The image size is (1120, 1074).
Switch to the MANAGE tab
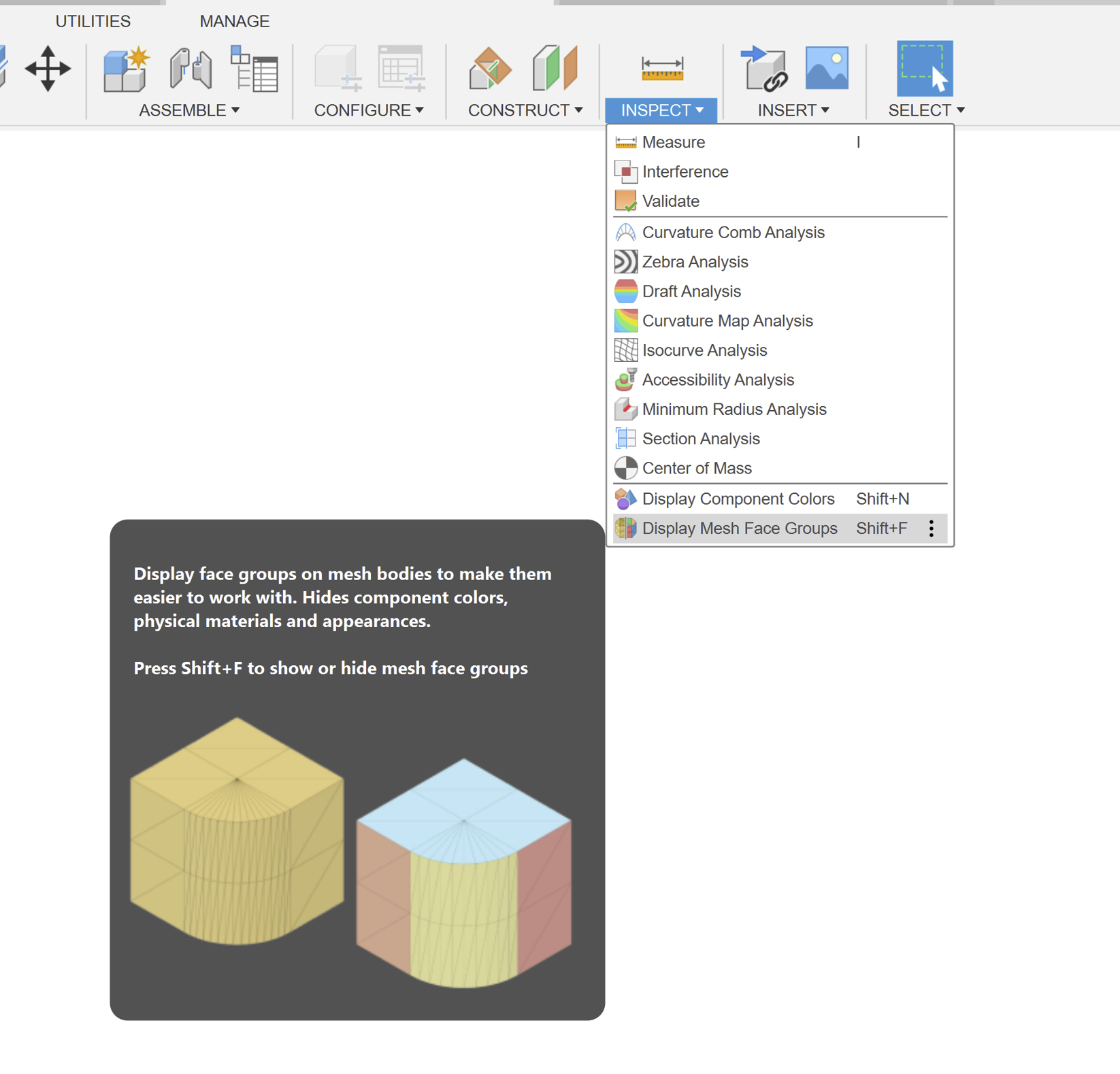(235, 21)
